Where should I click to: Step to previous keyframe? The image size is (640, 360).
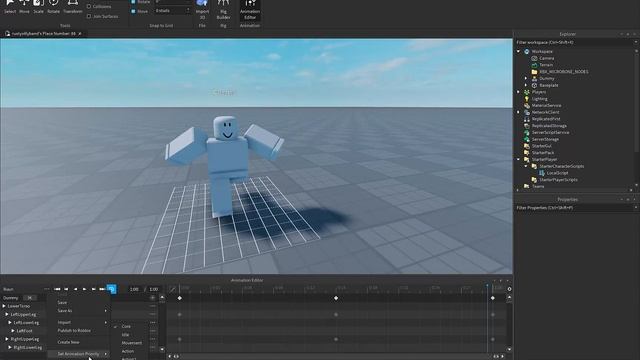point(66,289)
